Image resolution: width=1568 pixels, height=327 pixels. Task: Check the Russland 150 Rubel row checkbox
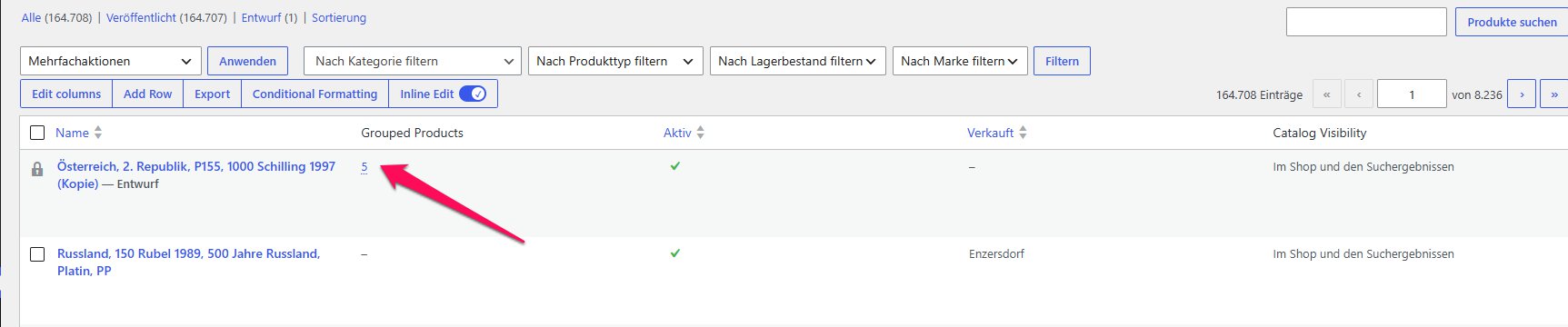[37, 254]
